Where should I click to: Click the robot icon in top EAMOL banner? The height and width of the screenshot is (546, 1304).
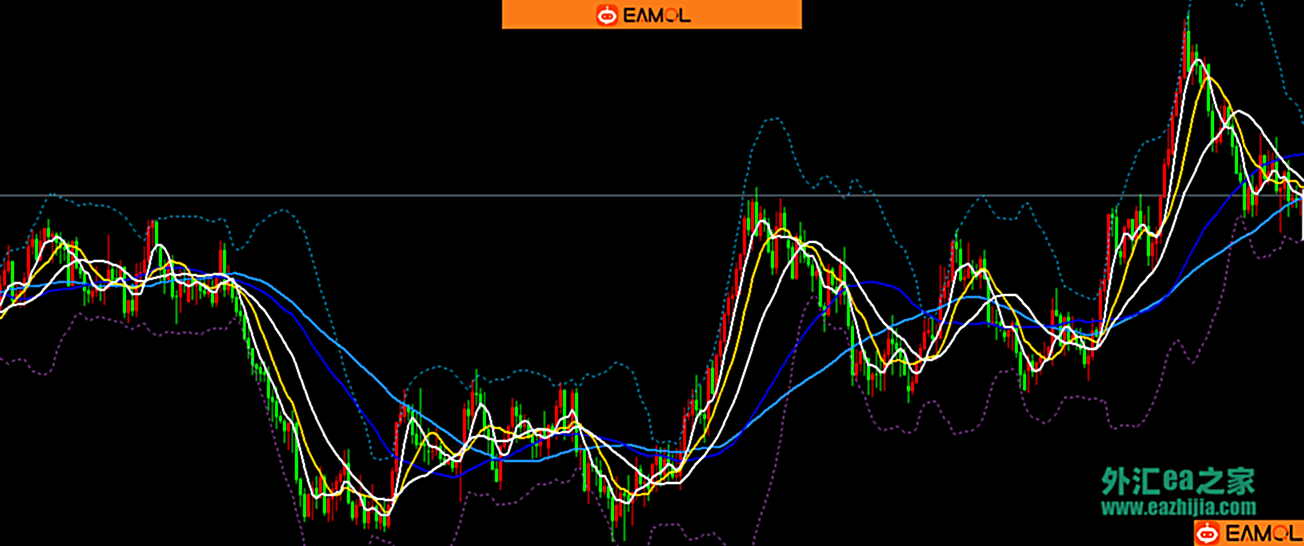point(607,15)
